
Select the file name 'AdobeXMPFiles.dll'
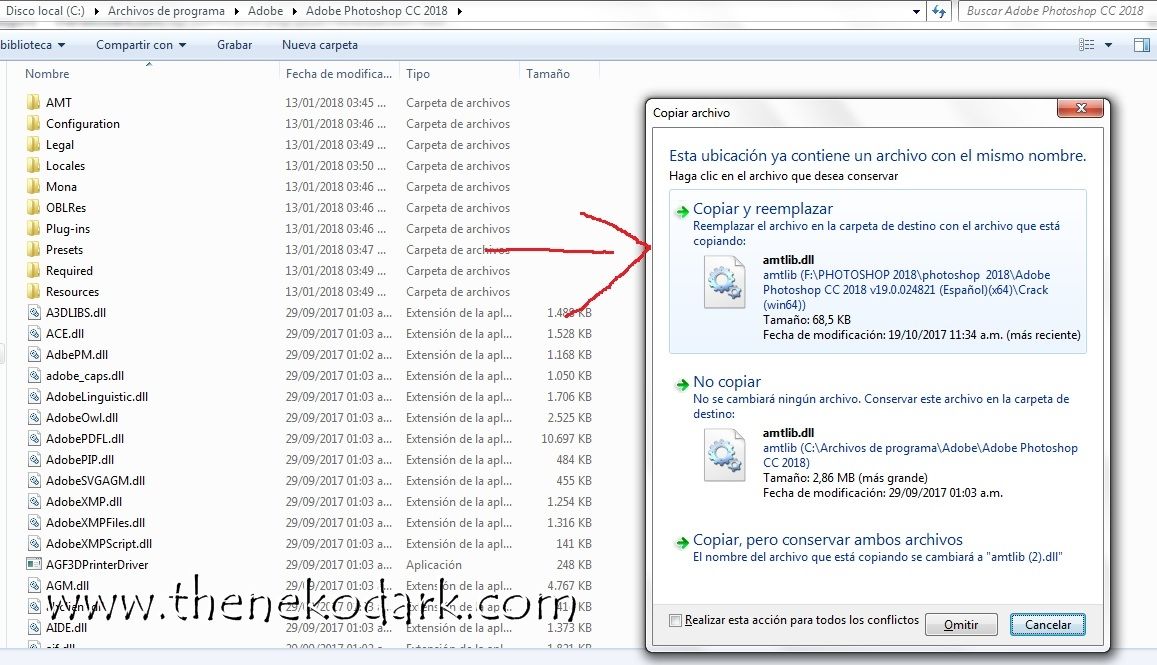95,523
